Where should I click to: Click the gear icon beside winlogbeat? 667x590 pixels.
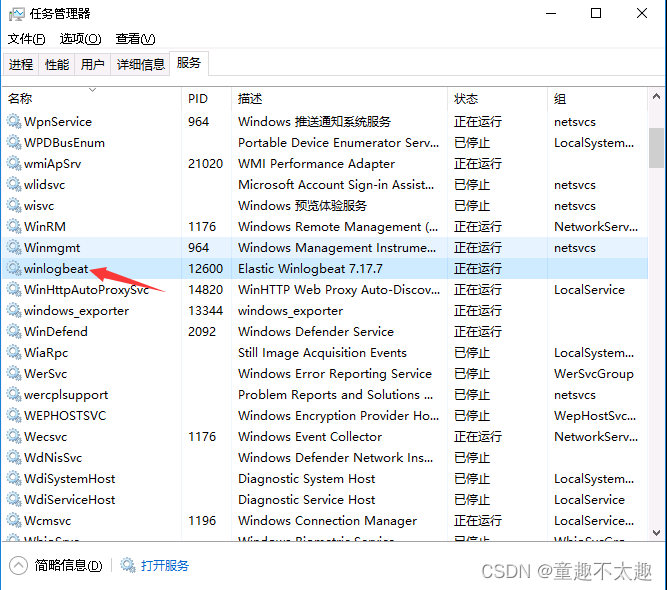pos(14,268)
